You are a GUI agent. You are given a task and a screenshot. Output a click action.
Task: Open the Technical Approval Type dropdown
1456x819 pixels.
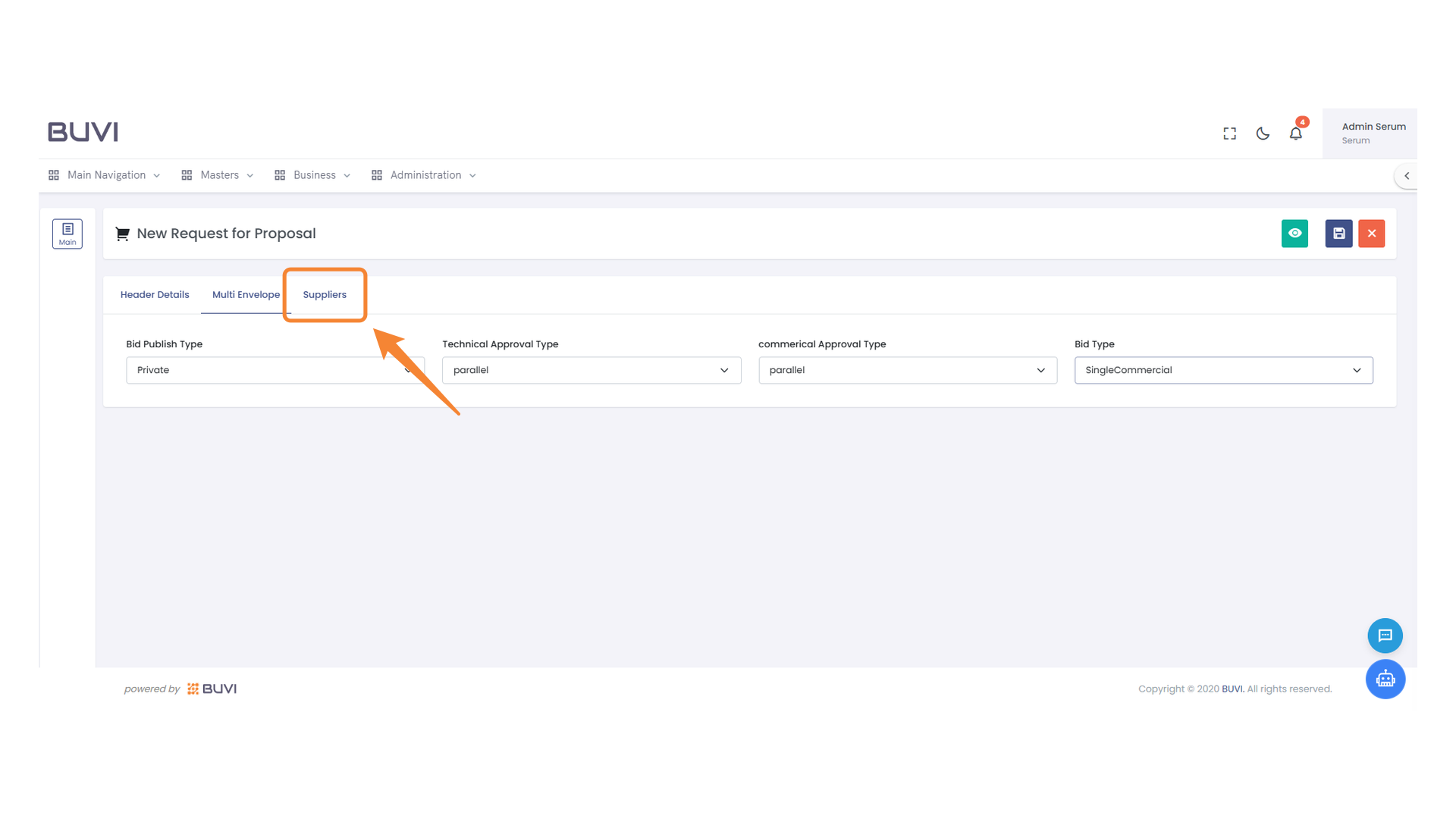(x=591, y=370)
